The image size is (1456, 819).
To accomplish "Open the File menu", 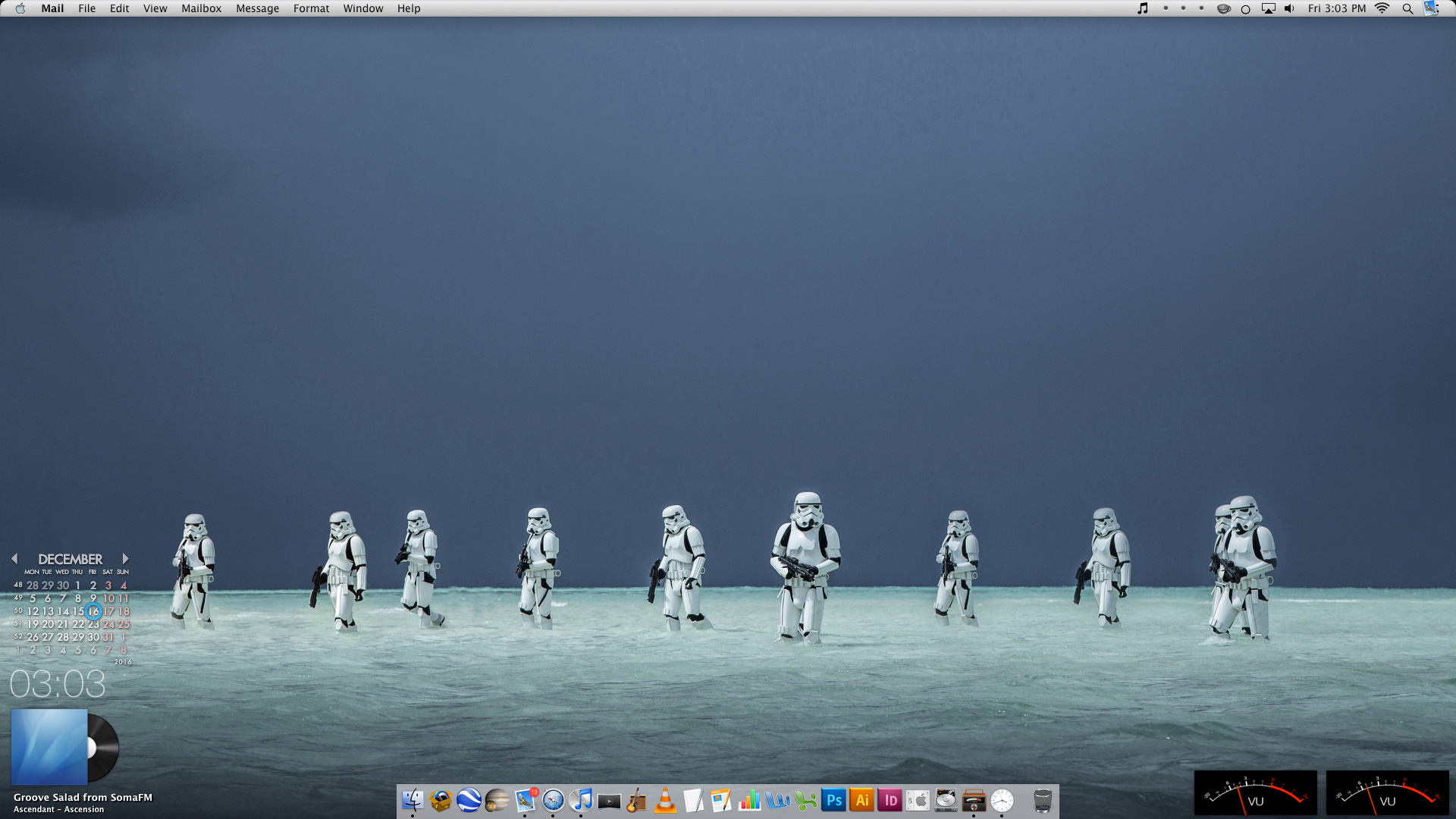I will 86,8.
